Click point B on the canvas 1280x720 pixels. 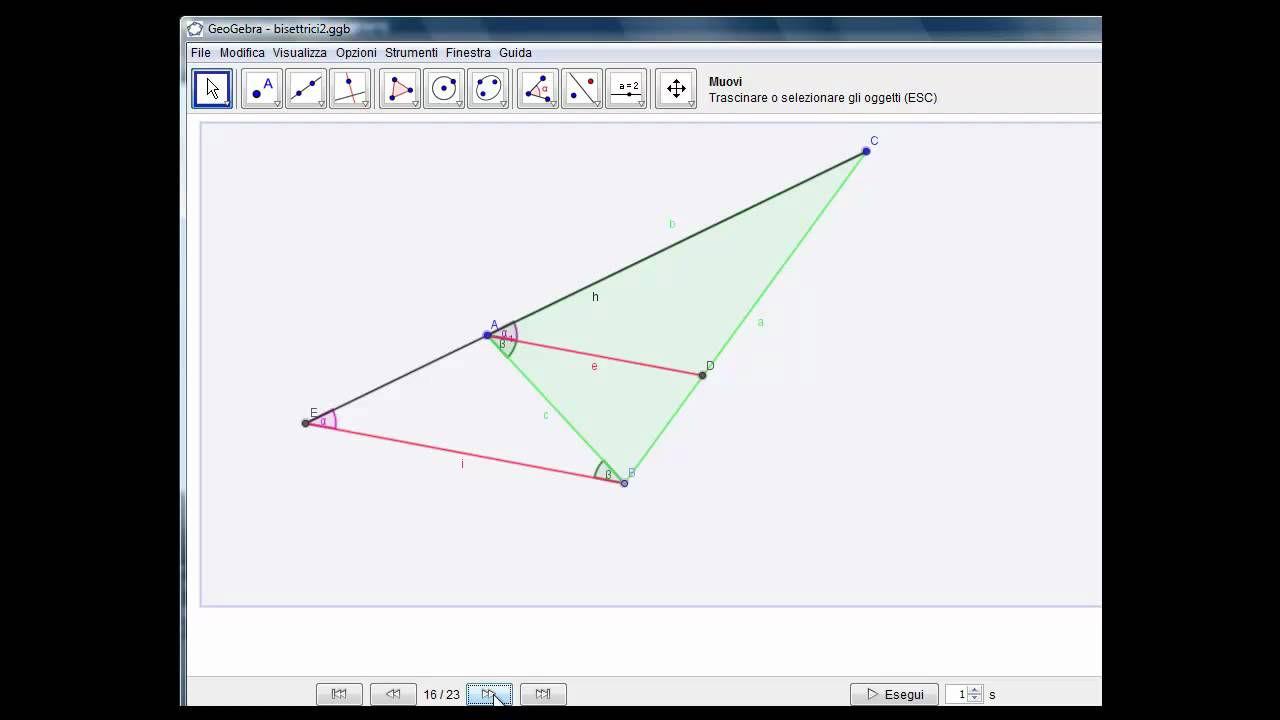(x=624, y=483)
